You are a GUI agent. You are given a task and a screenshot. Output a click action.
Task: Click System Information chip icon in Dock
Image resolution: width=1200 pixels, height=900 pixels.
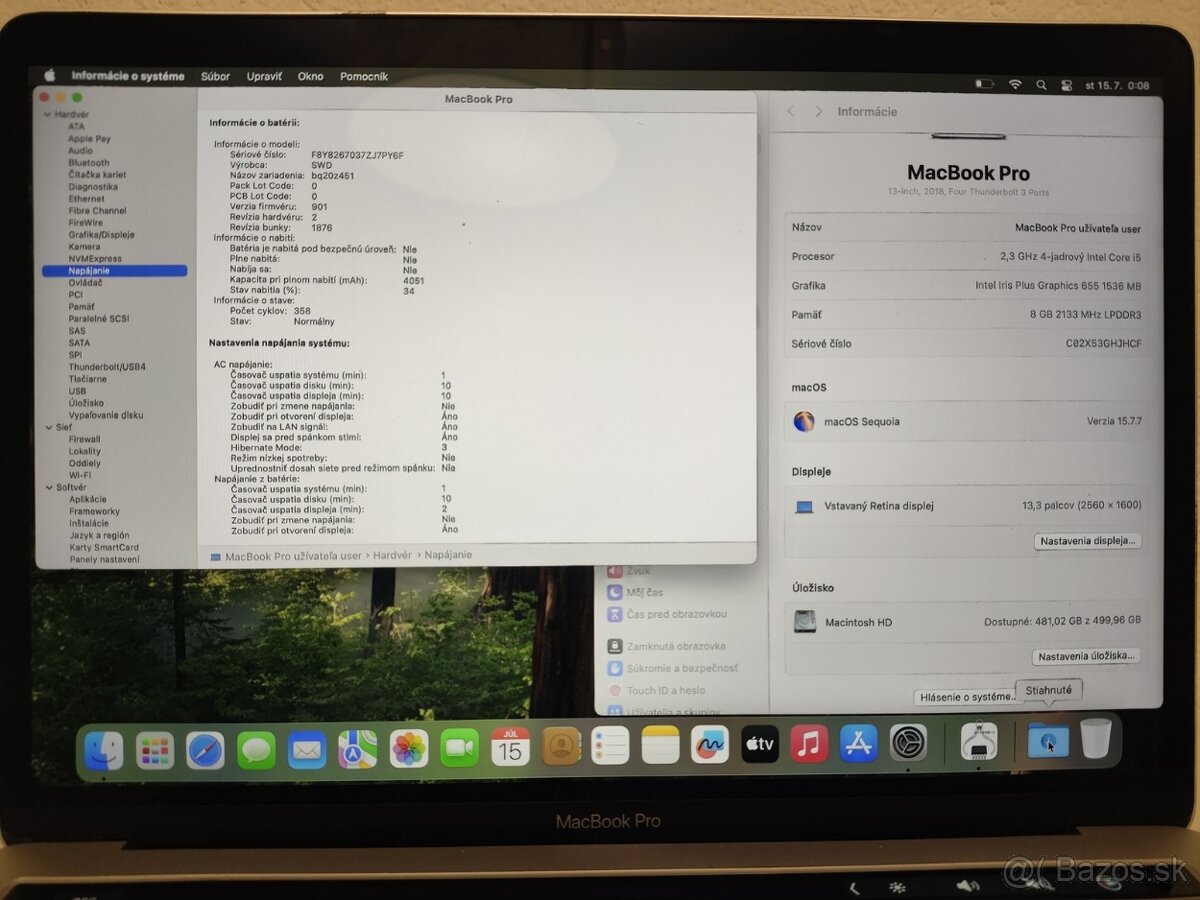(979, 741)
